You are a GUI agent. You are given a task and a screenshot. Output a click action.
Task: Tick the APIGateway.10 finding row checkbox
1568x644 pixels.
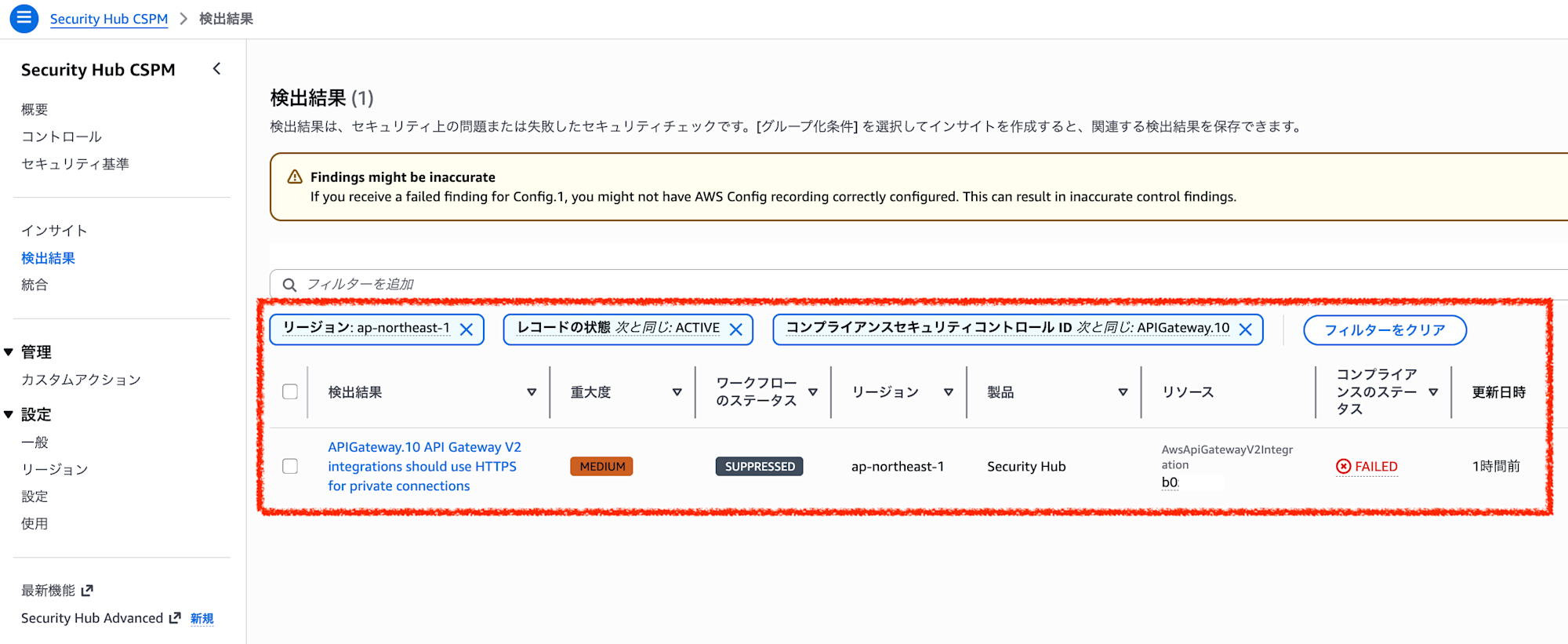tap(290, 466)
